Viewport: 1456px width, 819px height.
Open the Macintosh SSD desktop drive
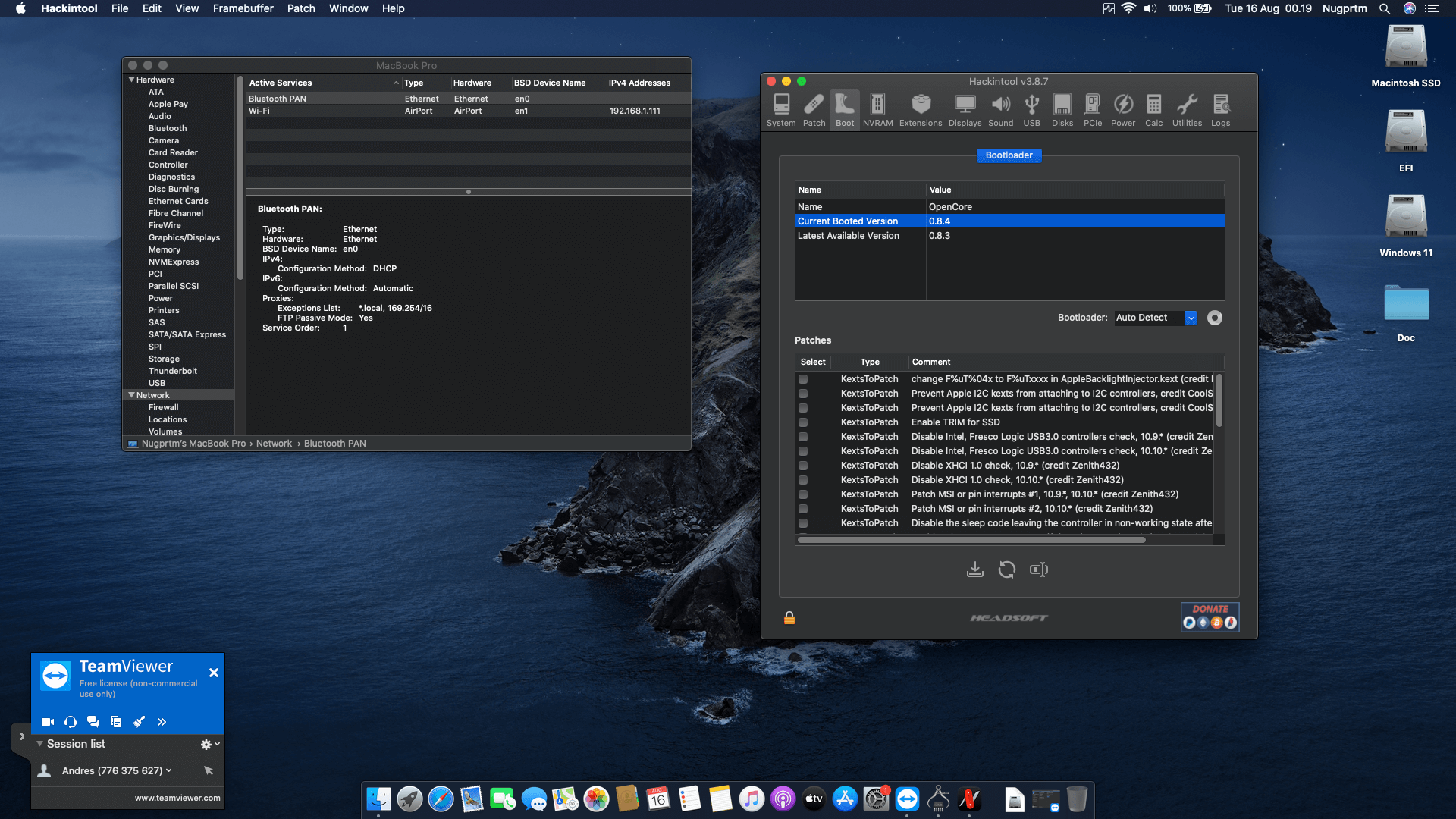pos(1406,57)
